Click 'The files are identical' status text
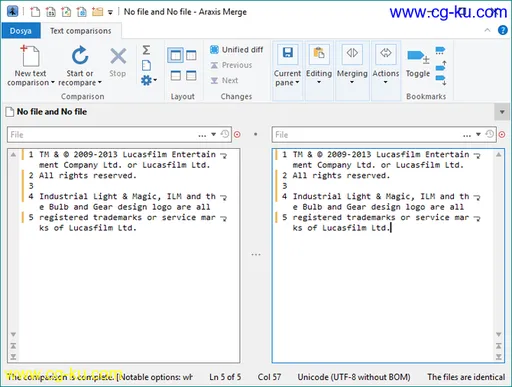The image size is (512, 387). click(x=466, y=377)
